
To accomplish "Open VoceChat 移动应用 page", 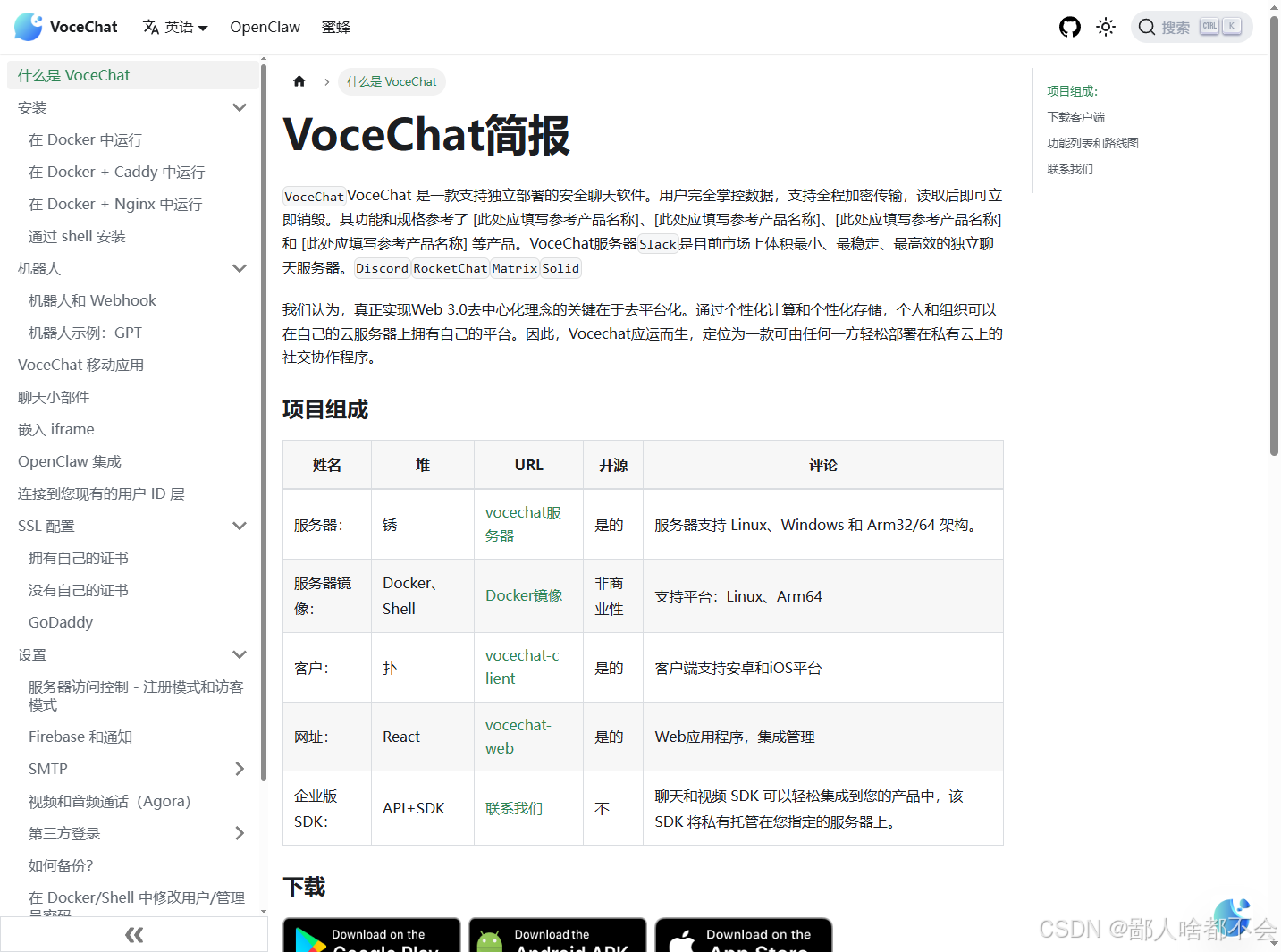I will [x=80, y=365].
